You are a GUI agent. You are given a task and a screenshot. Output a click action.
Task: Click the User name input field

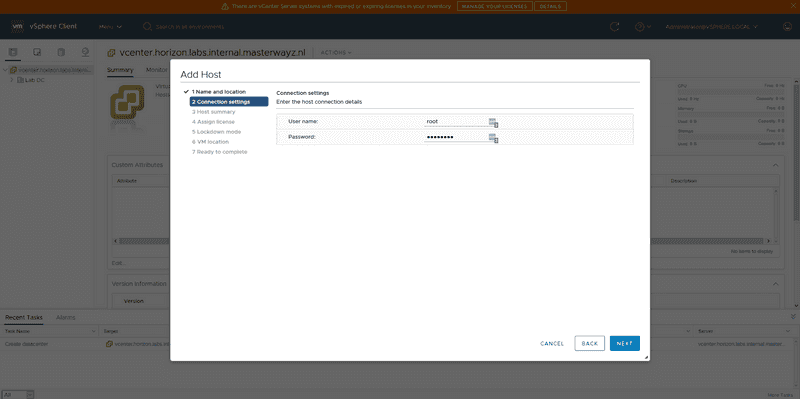456,121
